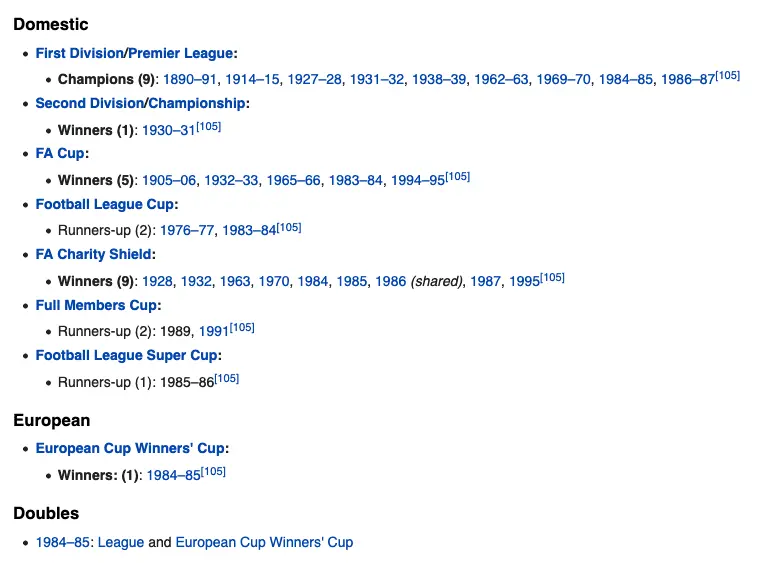Open the 1994–95 FA Cup season link

point(417,180)
